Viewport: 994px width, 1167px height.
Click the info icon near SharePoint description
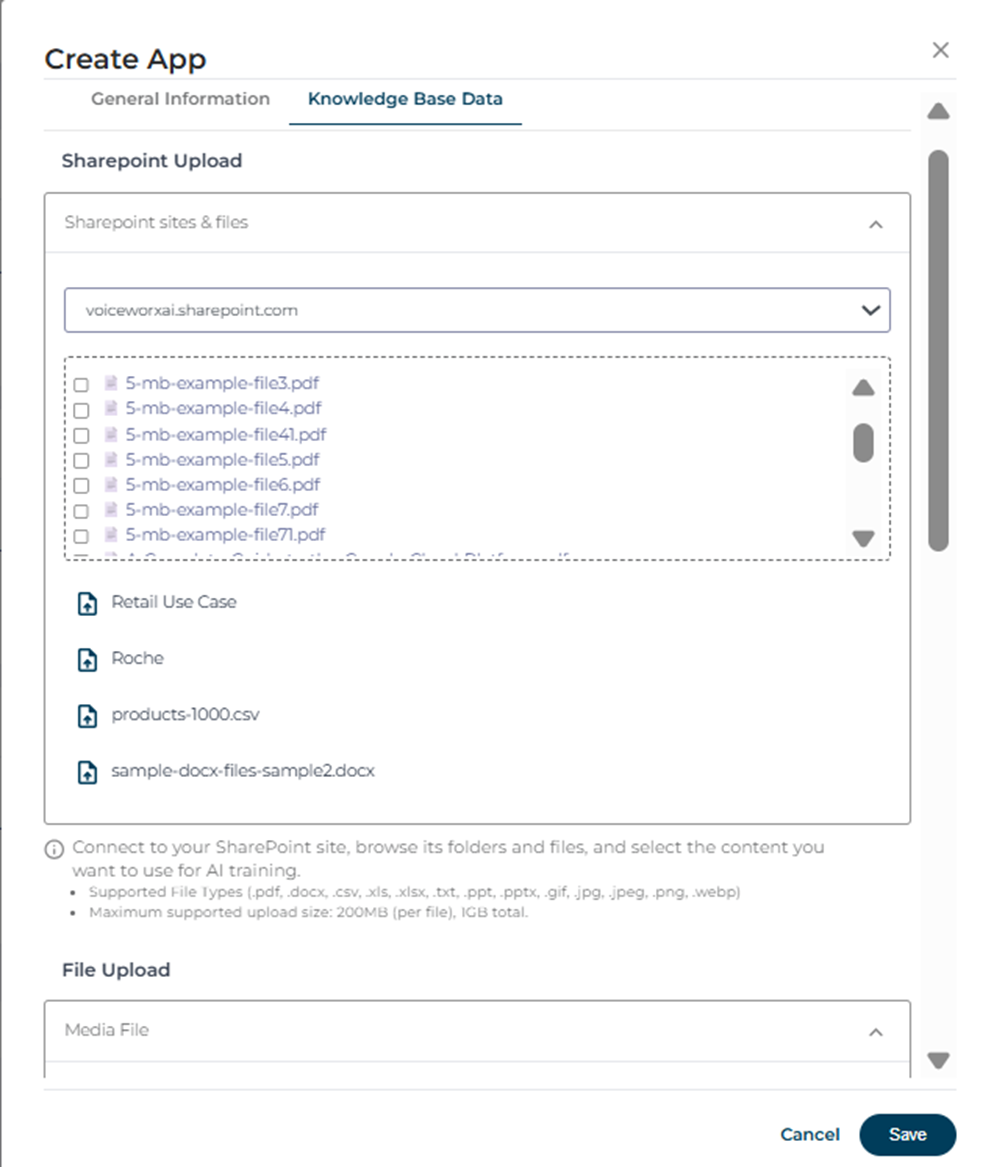[x=54, y=849]
